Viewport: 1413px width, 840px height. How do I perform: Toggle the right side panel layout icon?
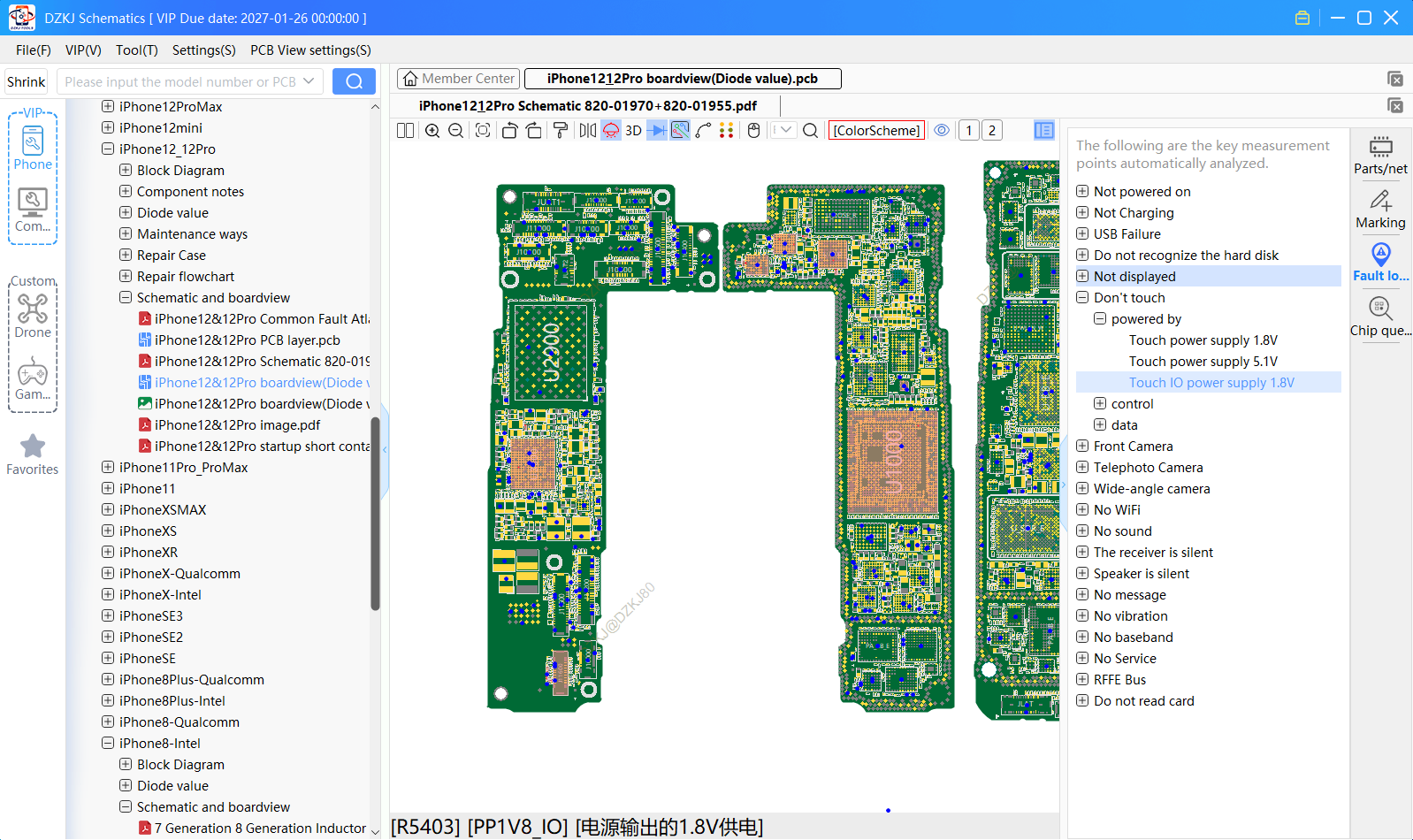click(x=1044, y=130)
